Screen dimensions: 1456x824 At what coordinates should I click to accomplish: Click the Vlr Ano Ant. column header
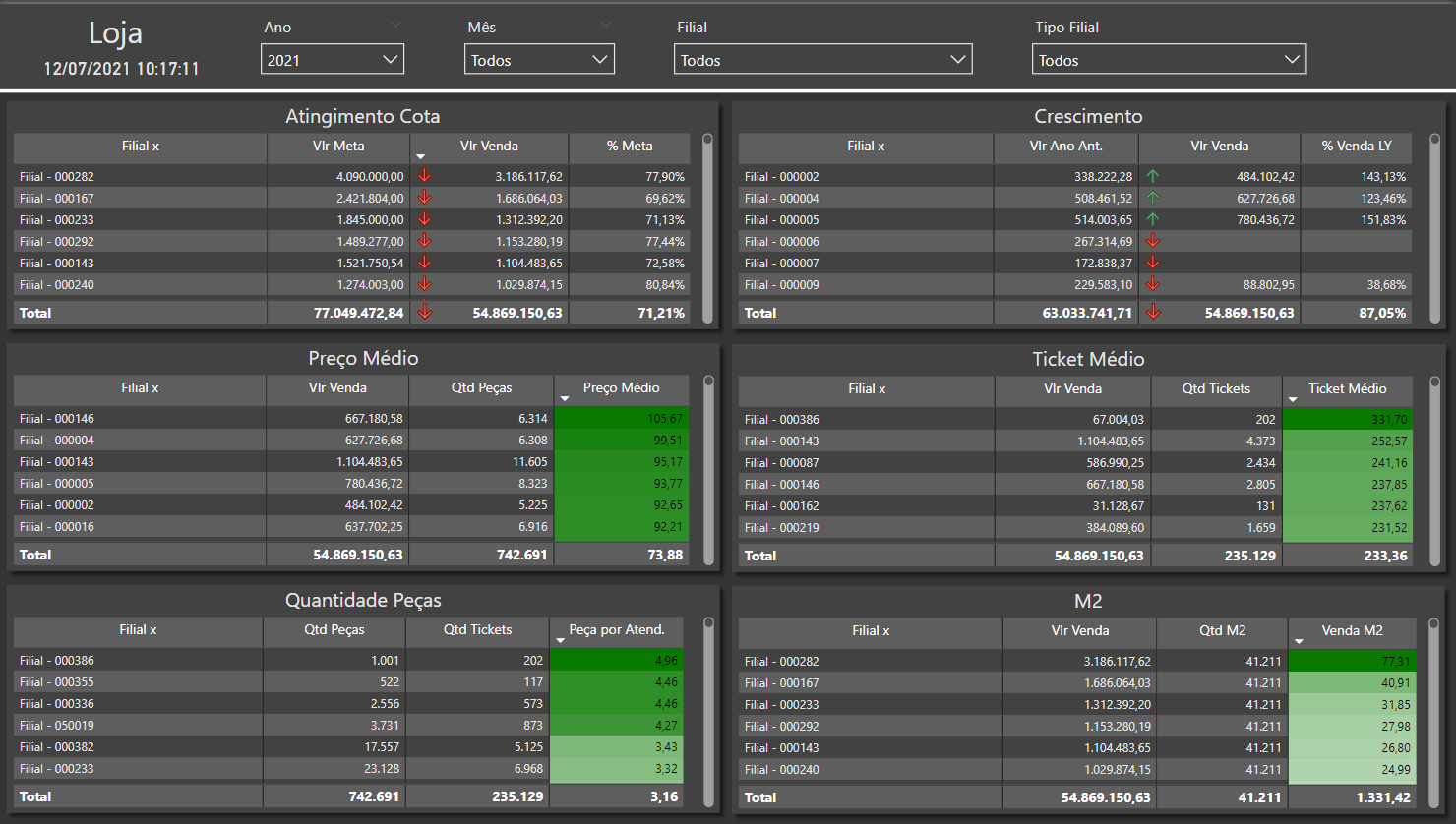(x=1065, y=147)
